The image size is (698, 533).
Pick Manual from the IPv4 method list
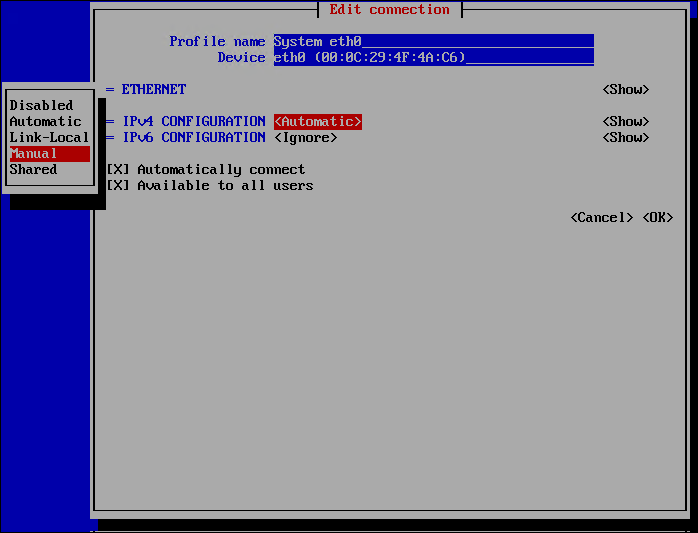pyautogui.click(x=49, y=154)
